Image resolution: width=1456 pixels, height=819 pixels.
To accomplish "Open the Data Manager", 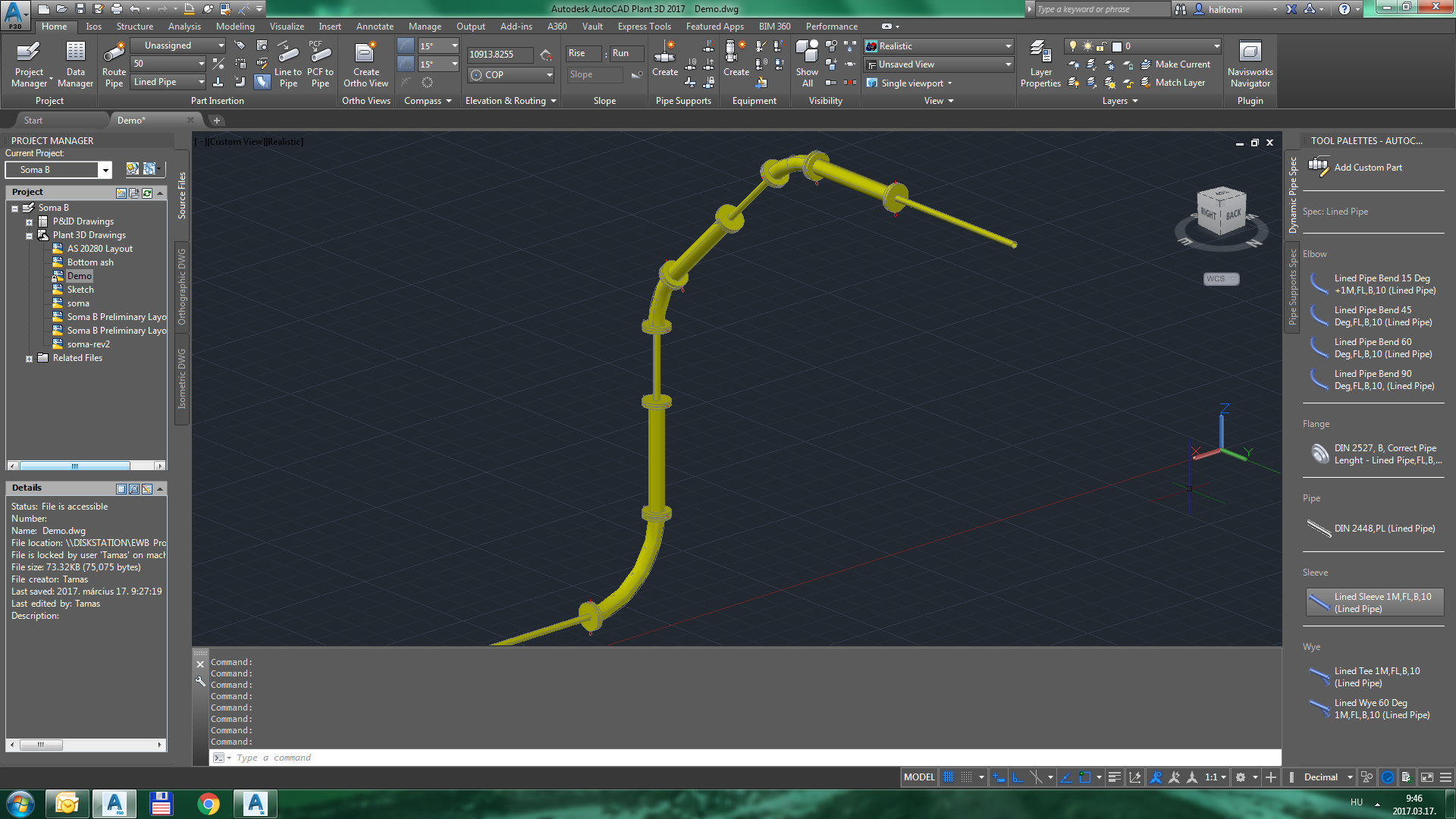I will 75,64.
